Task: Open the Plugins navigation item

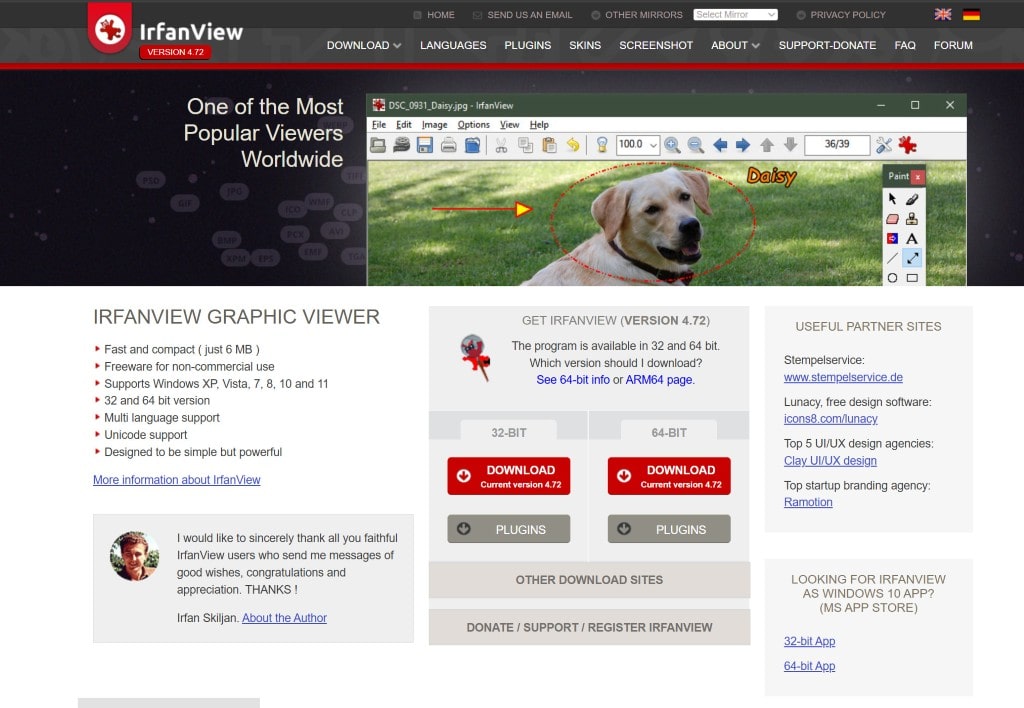Action: click(527, 45)
